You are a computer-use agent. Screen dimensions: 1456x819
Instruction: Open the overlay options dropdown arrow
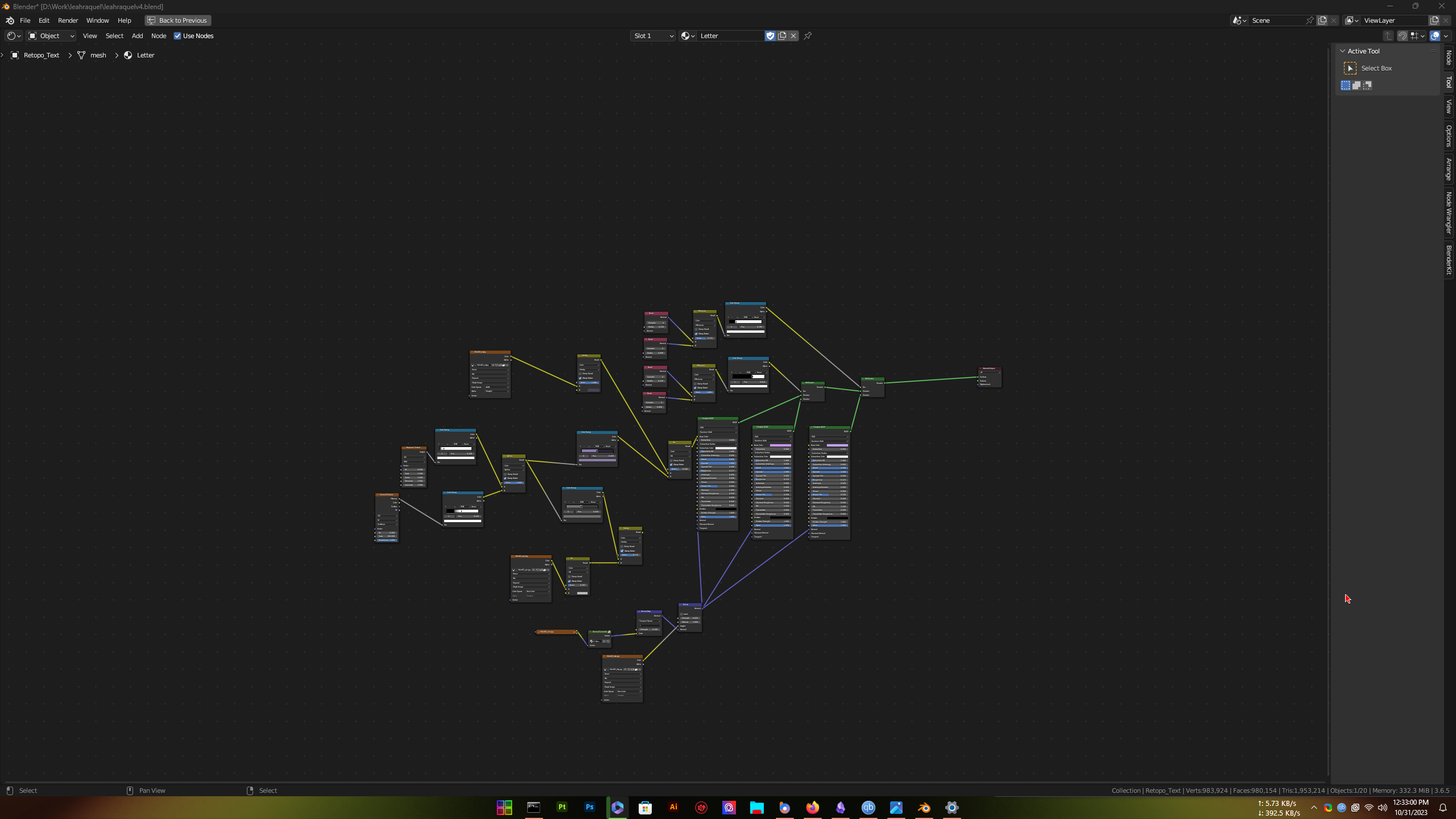click(x=1446, y=36)
